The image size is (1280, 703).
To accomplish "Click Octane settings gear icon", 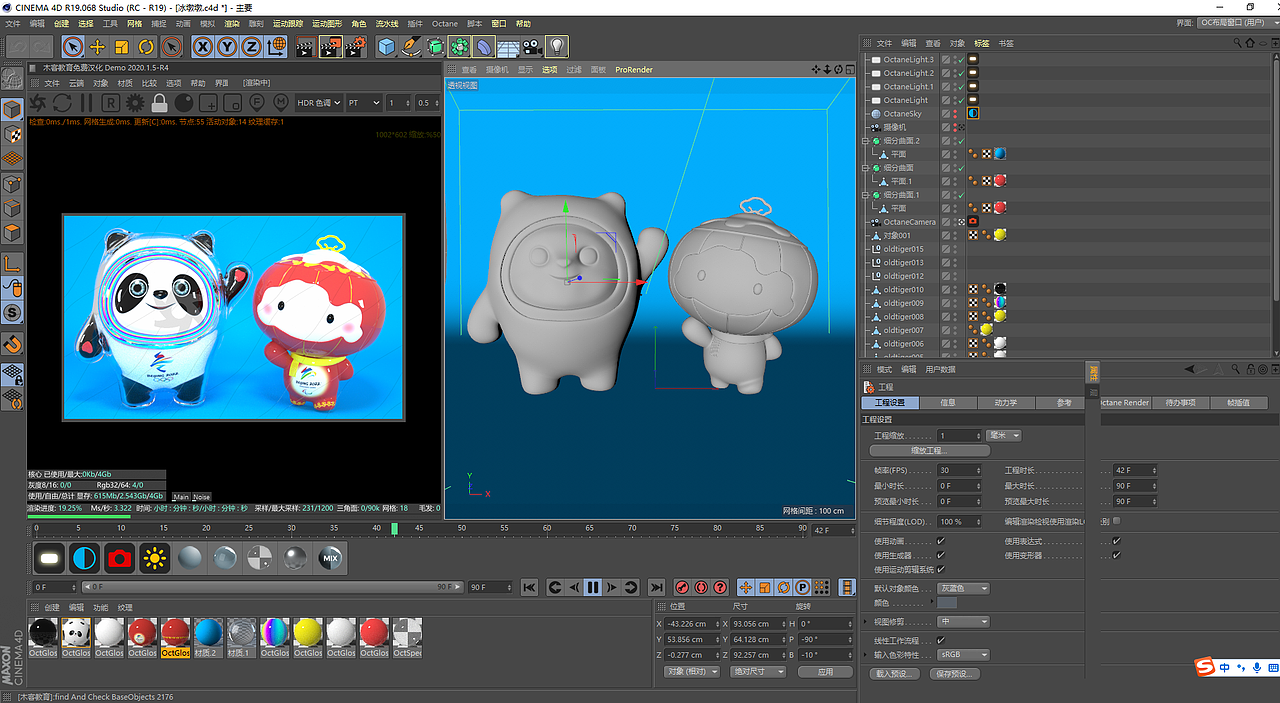I will 134,102.
